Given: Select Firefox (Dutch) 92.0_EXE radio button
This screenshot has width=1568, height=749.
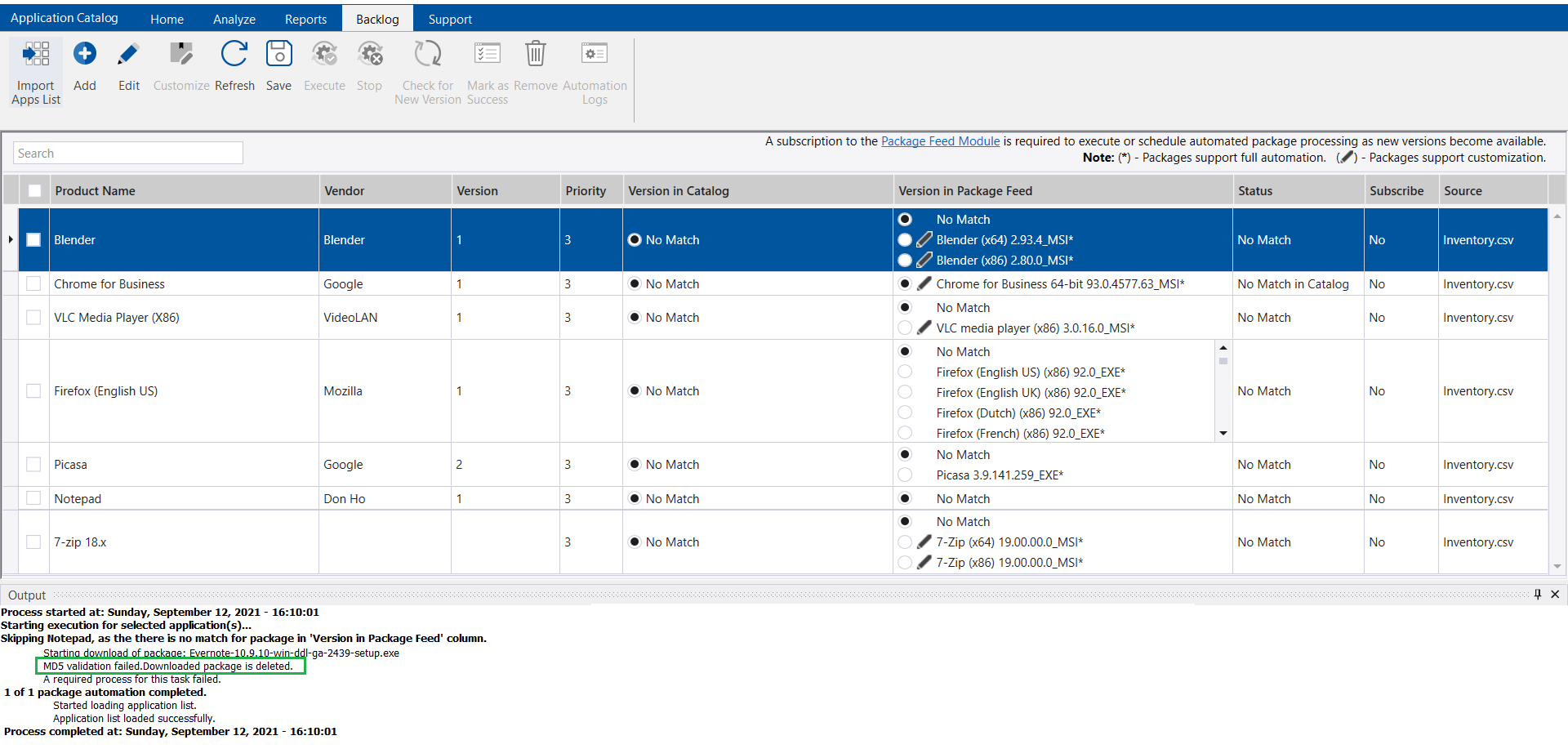Looking at the screenshot, I should pyautogui.click(x=905, y=412).
